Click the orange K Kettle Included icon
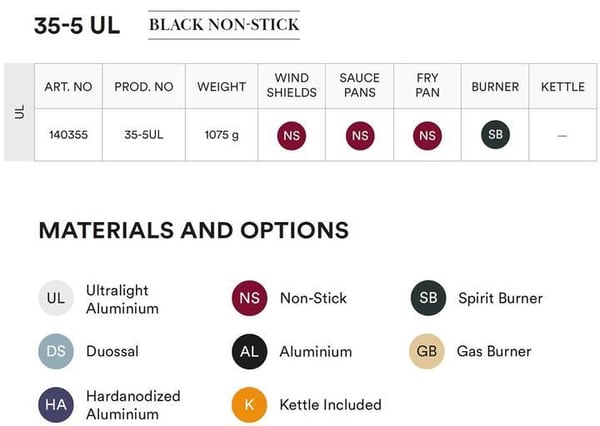The height and width of the screenshot is (426, 600). point(249,405)
